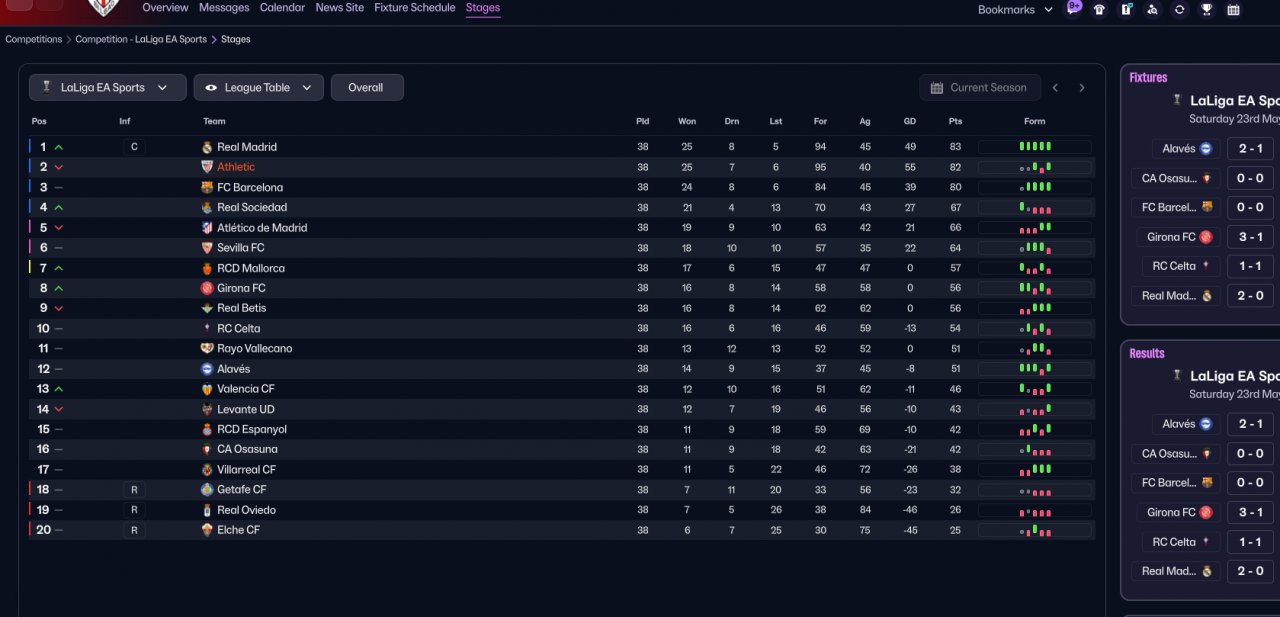
Task: Switch to the Fixture Schedule tab
Action: (415, 8)
